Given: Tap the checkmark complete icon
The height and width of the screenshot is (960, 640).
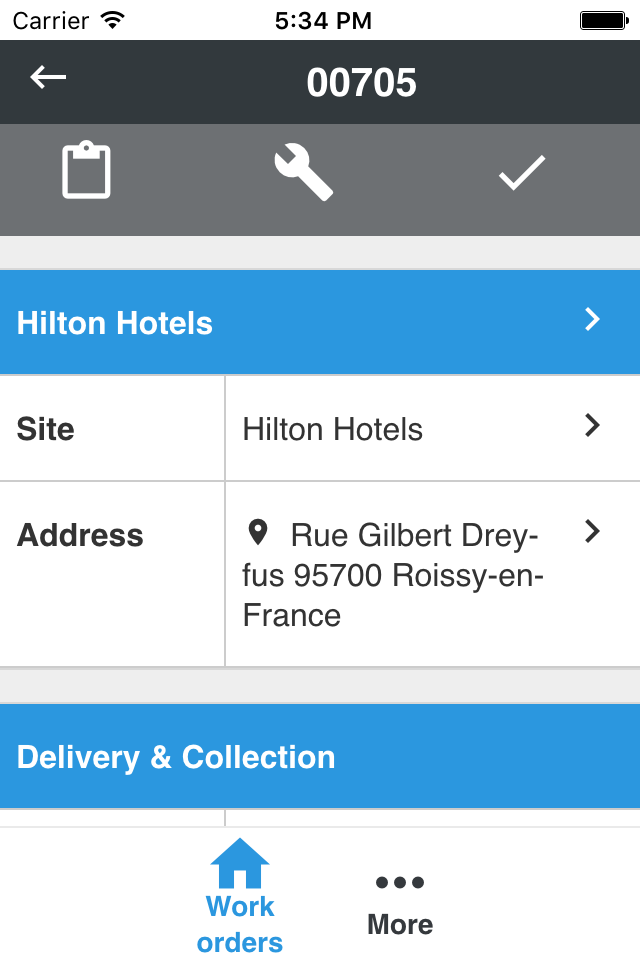Looking at the screenshot, I should (x=522, y=173).
